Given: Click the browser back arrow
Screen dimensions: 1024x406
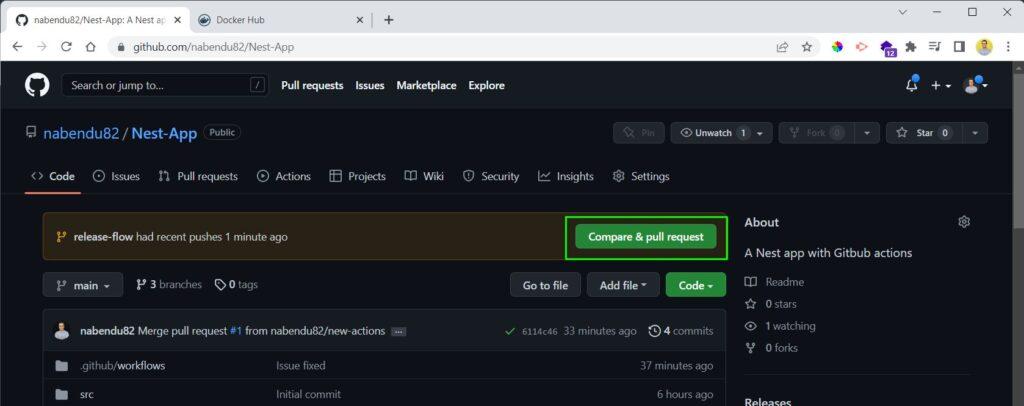Looking at the screenshot, I should [18, 47].
